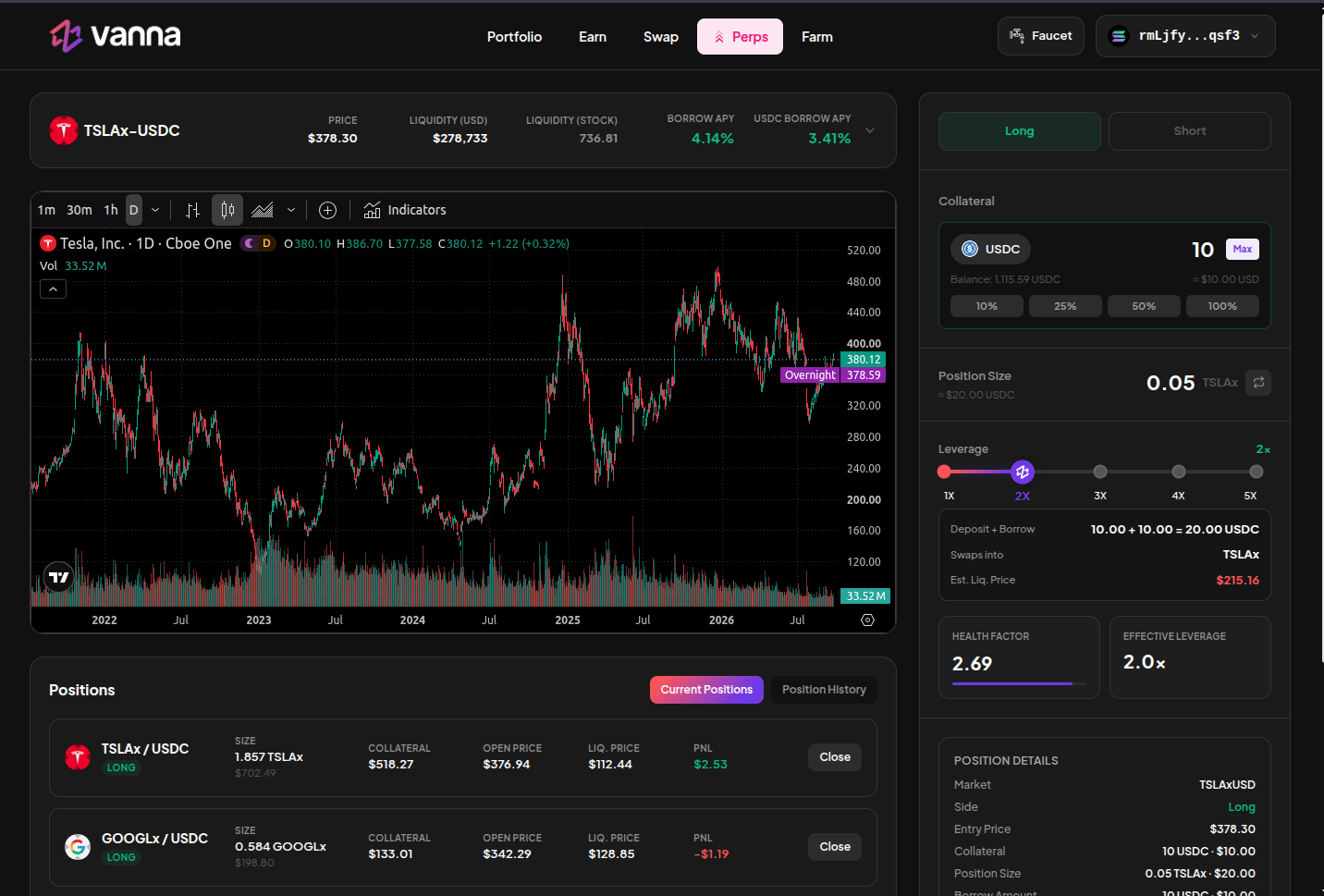Collapse the chart legend with the caret
This screenshot has width=1324, height=896.
(53, 289)
